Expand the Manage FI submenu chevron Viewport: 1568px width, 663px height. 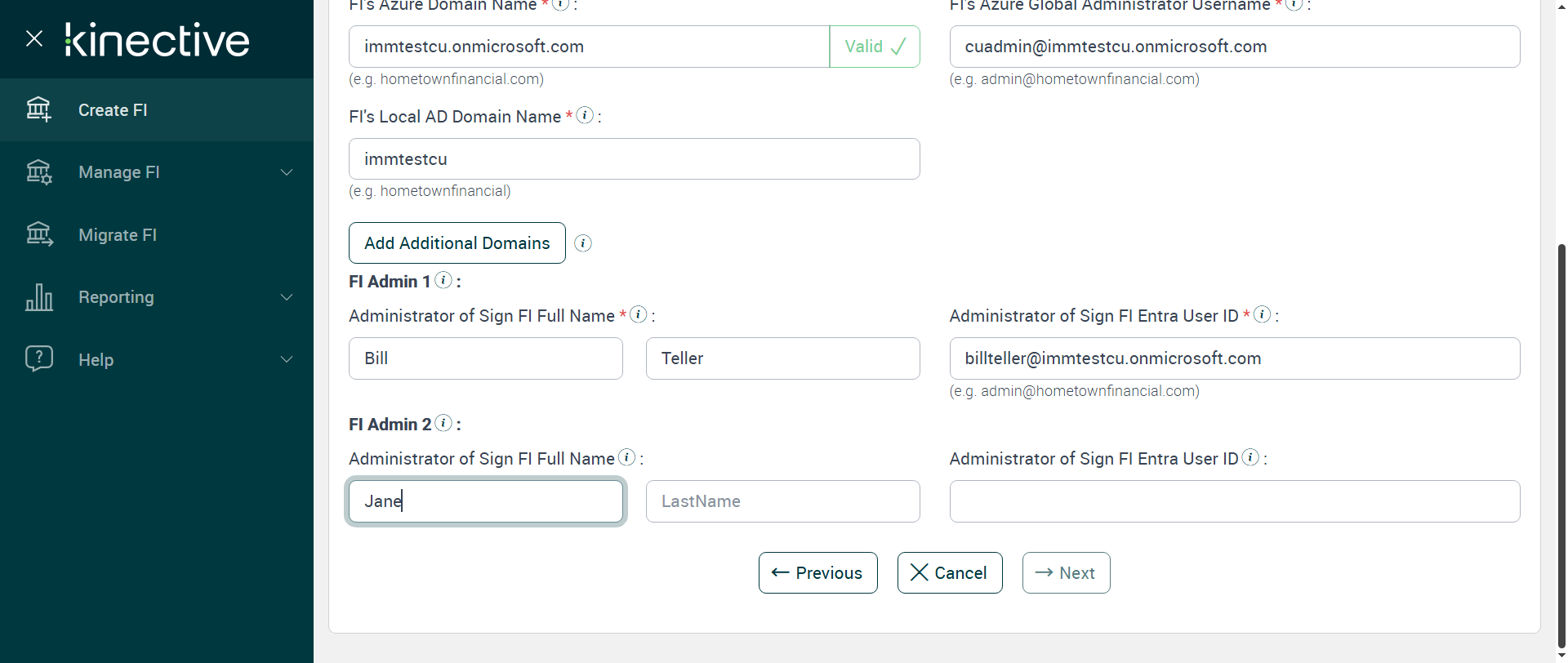click(x=287, y=172)
